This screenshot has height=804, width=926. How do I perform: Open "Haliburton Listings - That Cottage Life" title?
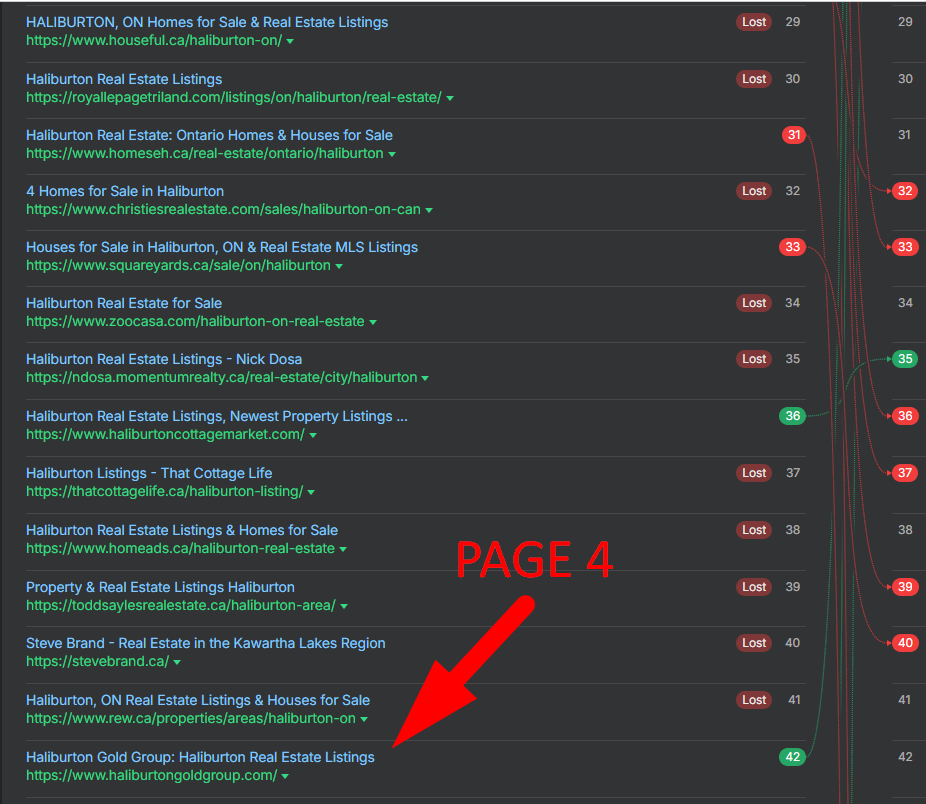pos(149,473)
